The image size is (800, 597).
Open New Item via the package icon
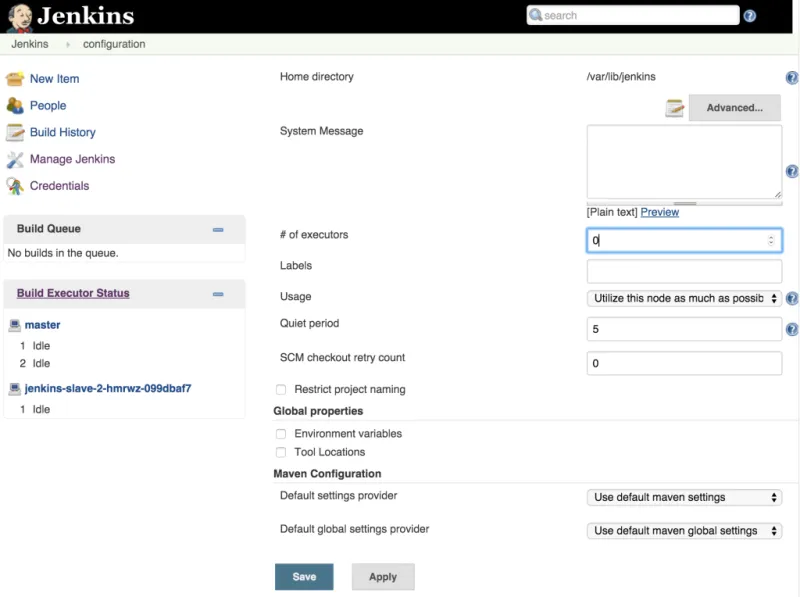tap(16, 79)
